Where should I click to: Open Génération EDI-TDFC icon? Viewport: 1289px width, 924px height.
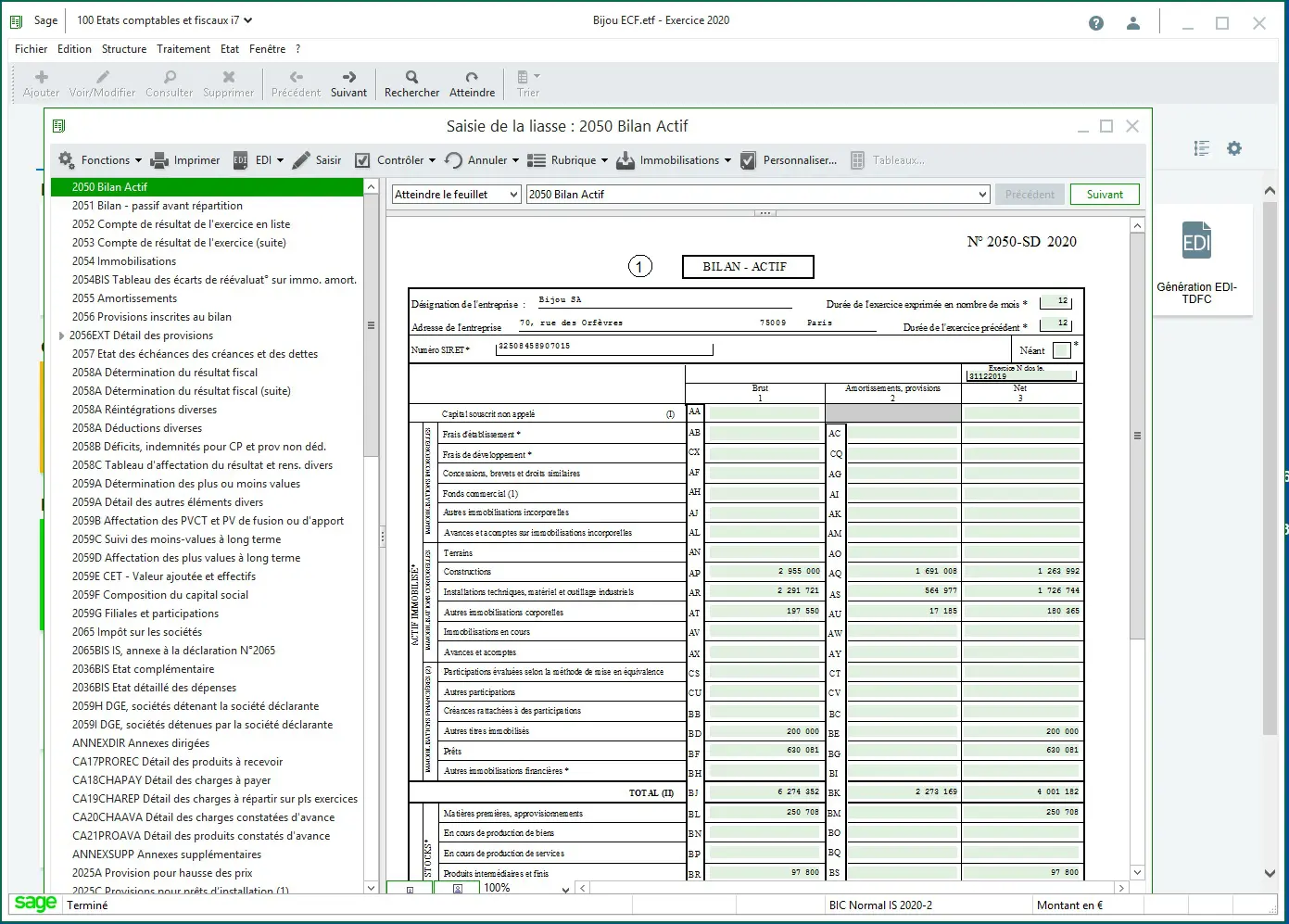click(x=1196, y=242)
